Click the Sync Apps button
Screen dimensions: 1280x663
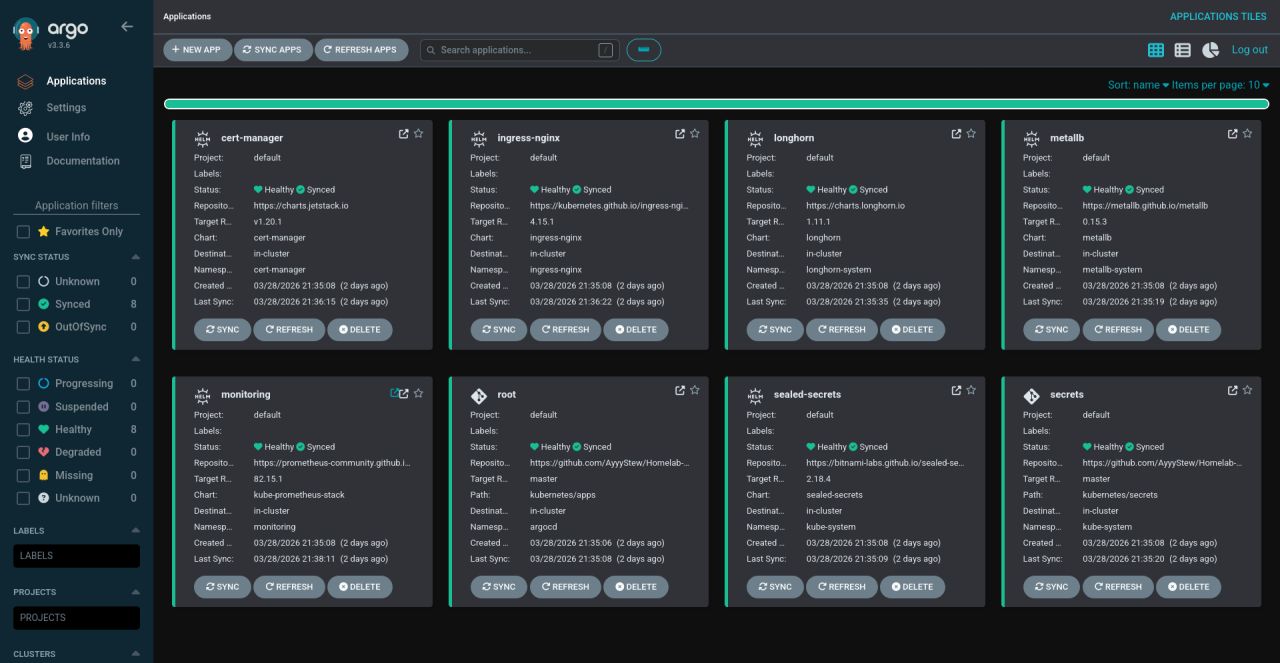point(273,50)
